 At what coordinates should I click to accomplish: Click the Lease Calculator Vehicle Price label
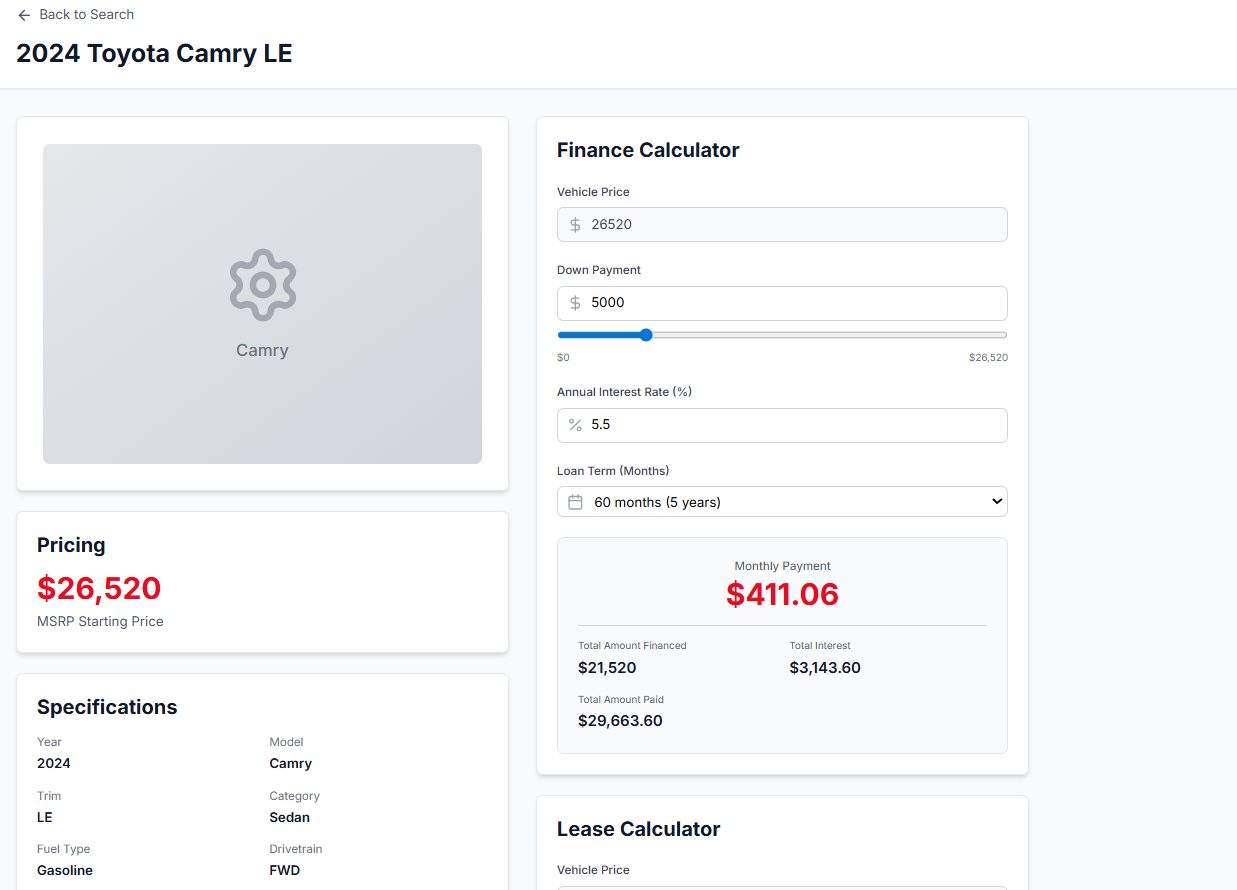tap(593, 870)
